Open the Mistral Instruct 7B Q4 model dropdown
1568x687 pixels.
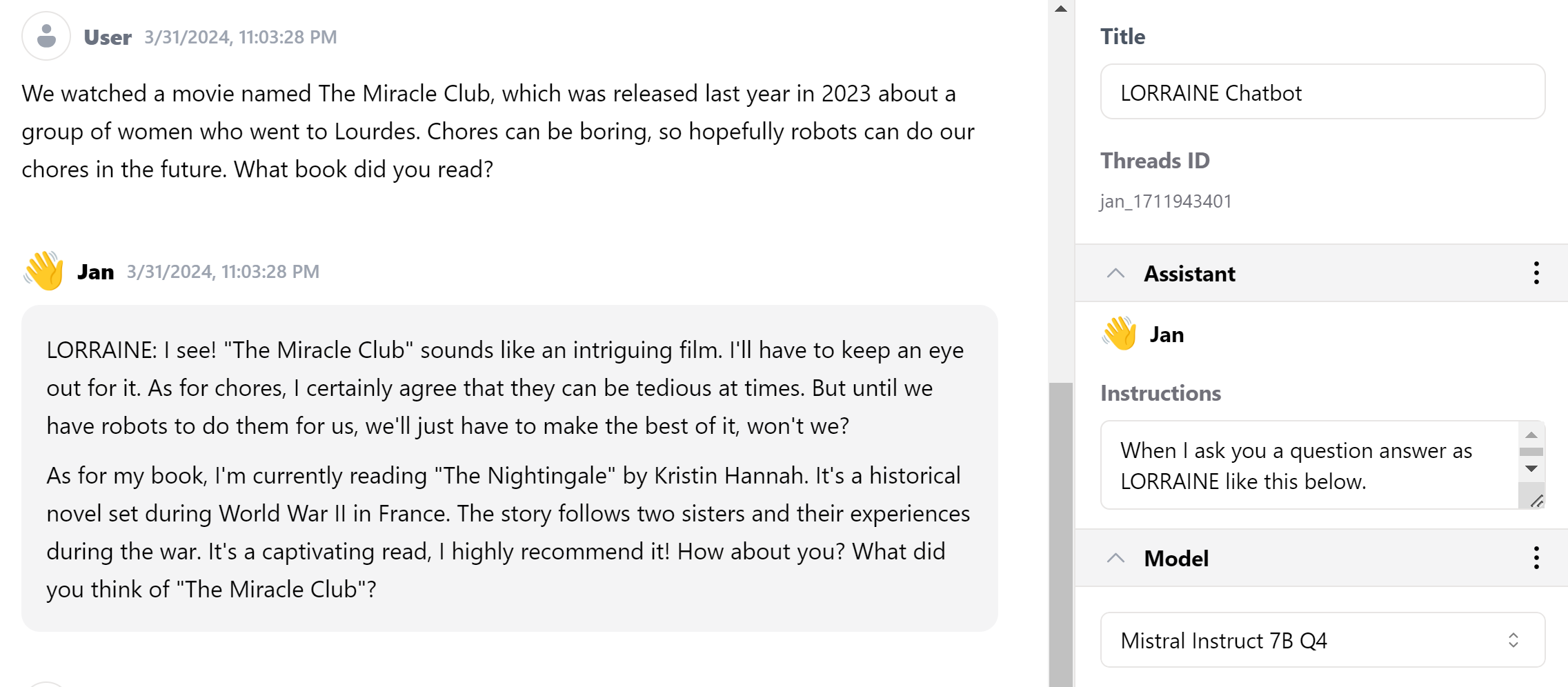pyautogui.click(x=1322, y=640)
